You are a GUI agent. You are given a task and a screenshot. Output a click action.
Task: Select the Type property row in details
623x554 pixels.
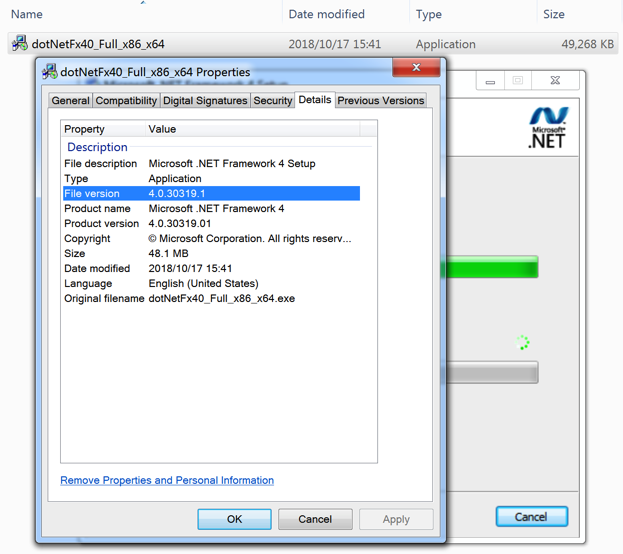(211, 178)
